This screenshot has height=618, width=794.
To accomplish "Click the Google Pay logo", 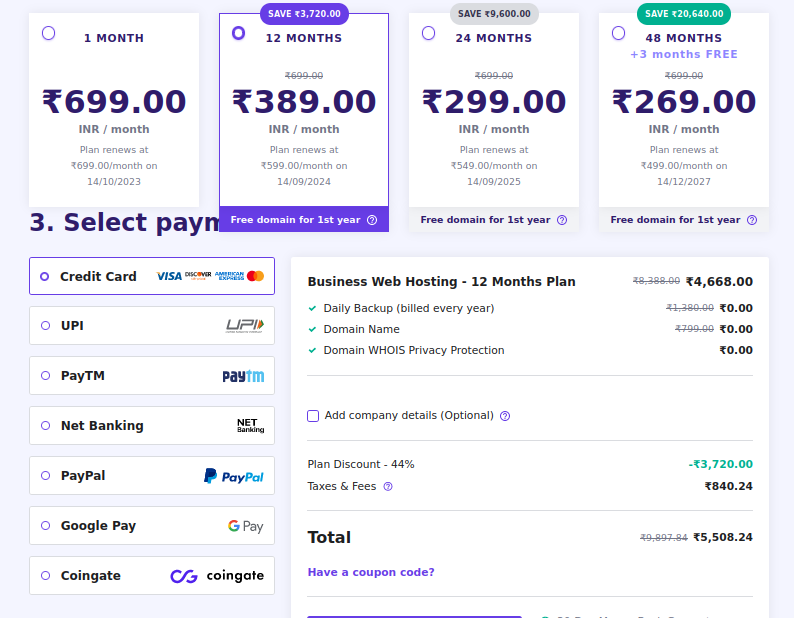I will point(245,526).
